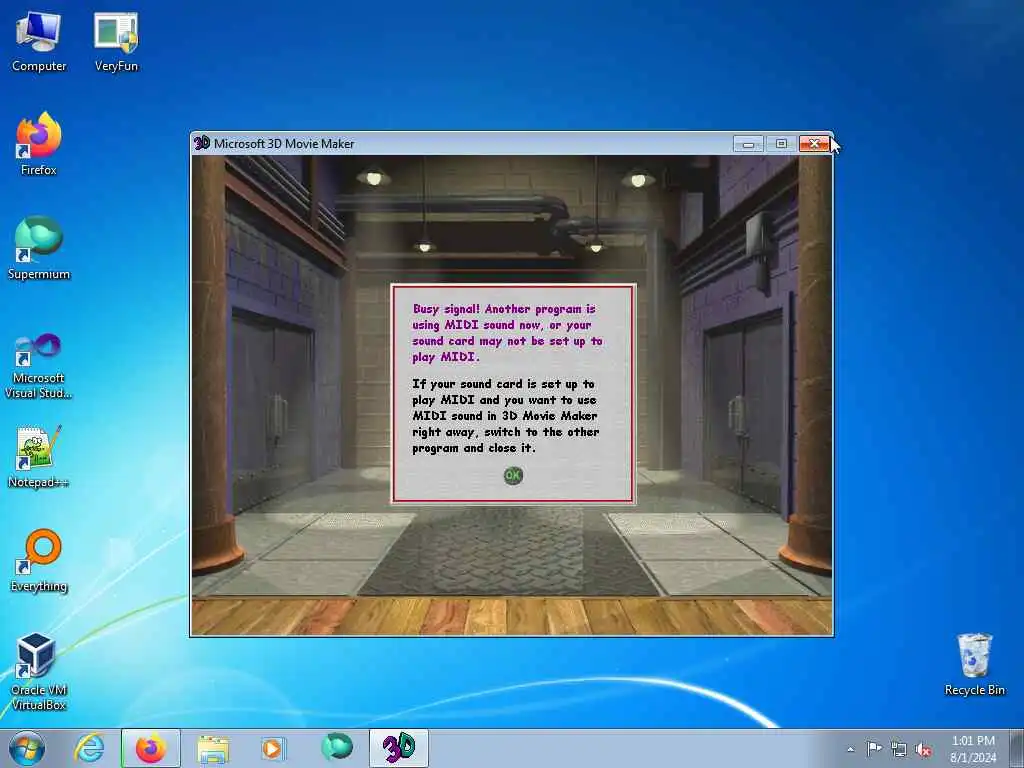Open File Explorer from the taskbar

tap(213, 748)
